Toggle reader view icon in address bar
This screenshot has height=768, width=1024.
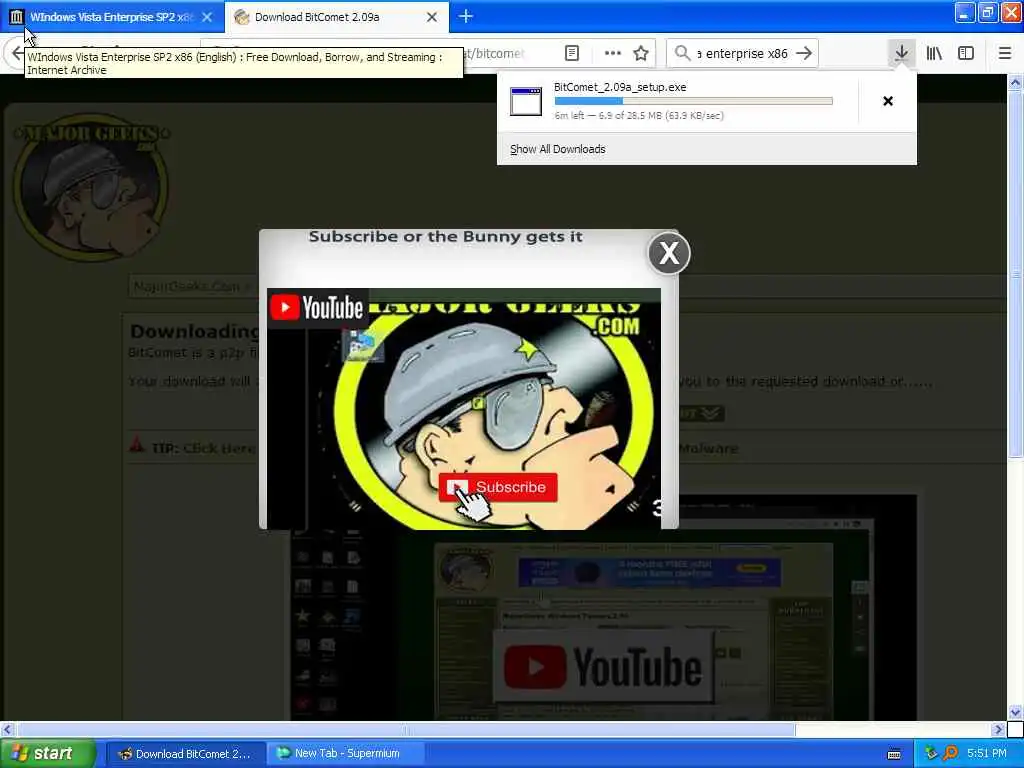coord(572,53)
